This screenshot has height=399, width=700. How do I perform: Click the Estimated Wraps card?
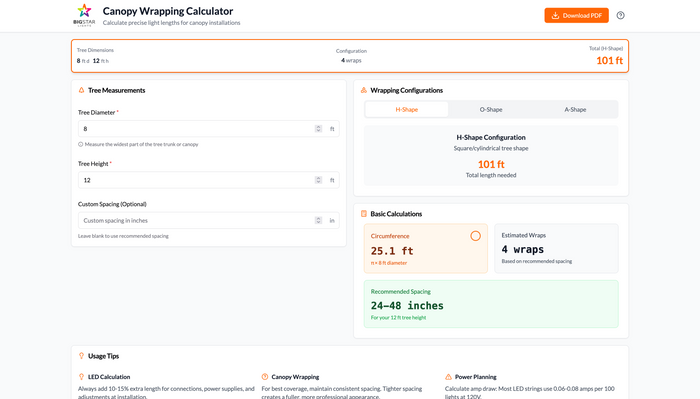click(x=556, y=248)
